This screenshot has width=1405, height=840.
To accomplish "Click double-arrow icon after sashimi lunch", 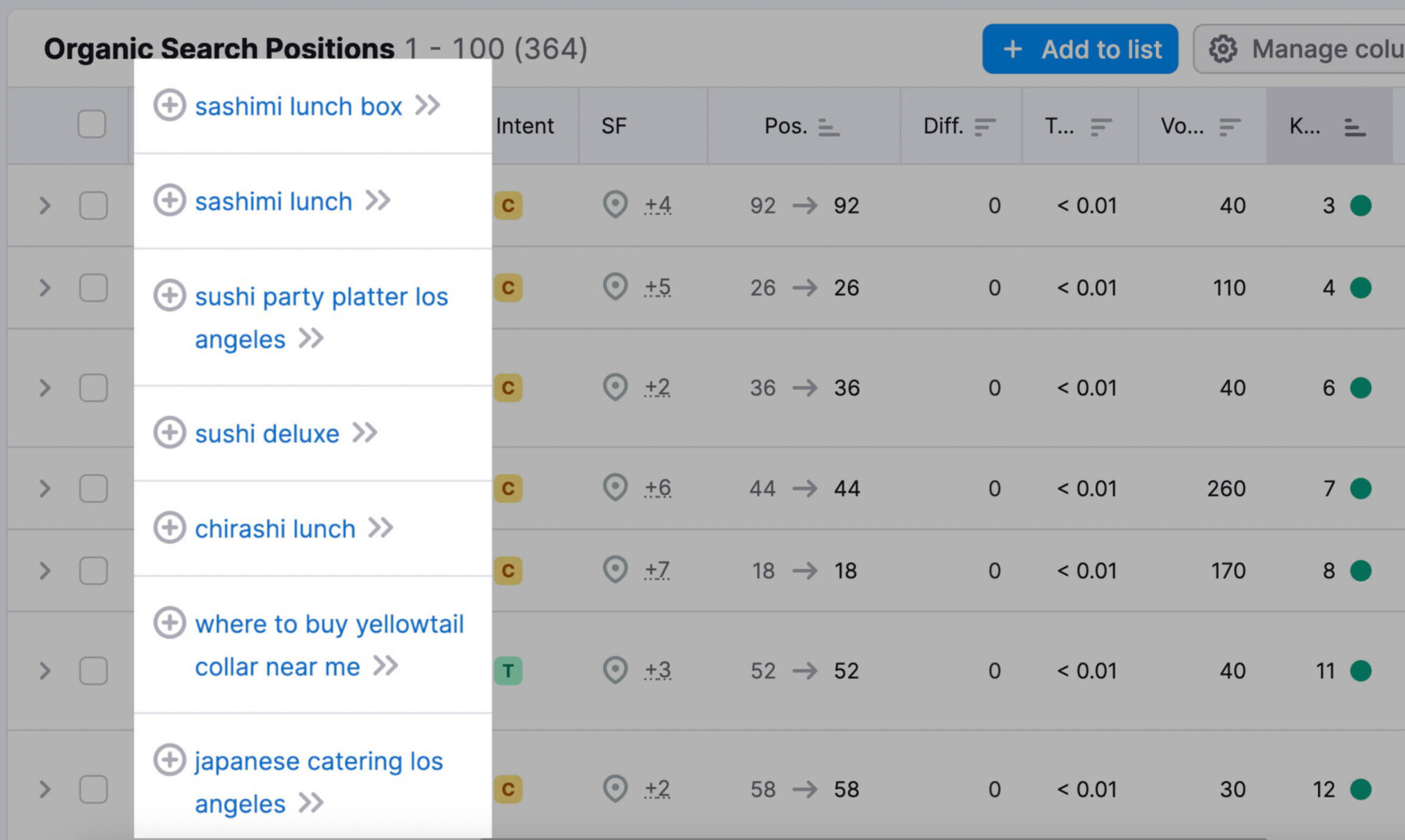I will click(x=378, y=200).
